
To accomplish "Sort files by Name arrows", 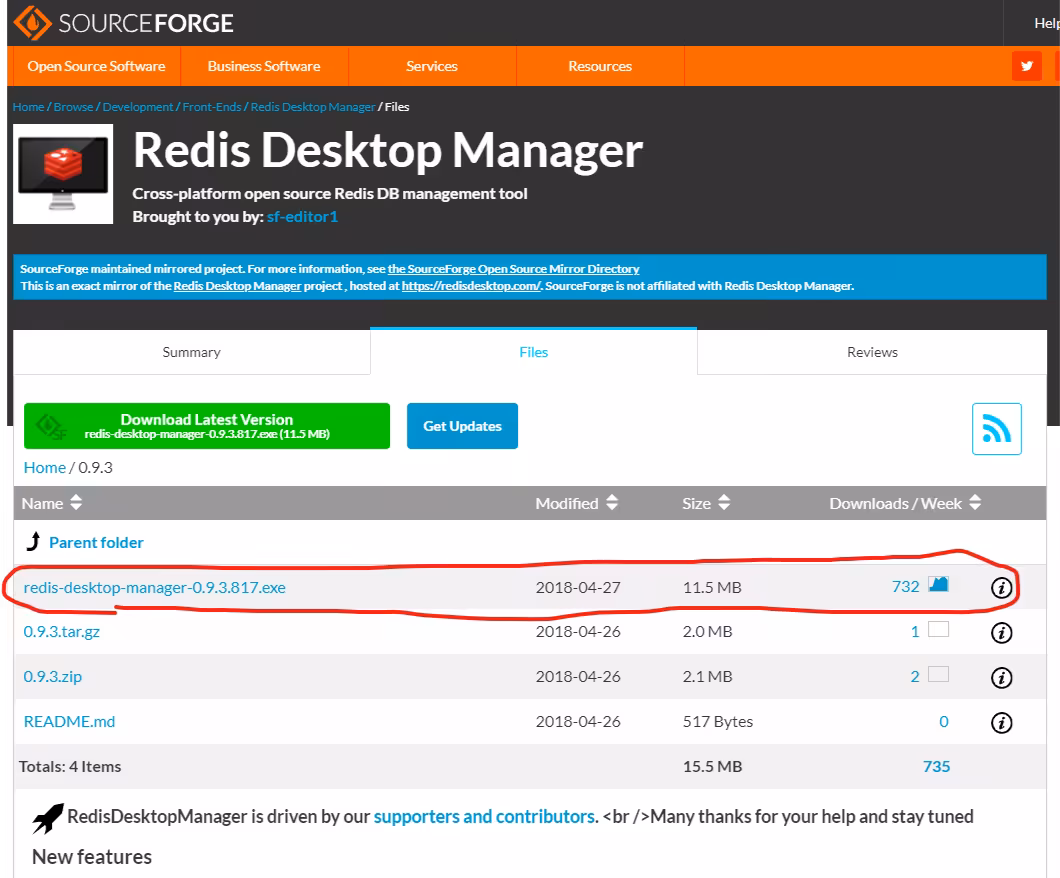I will pos(76,502).
